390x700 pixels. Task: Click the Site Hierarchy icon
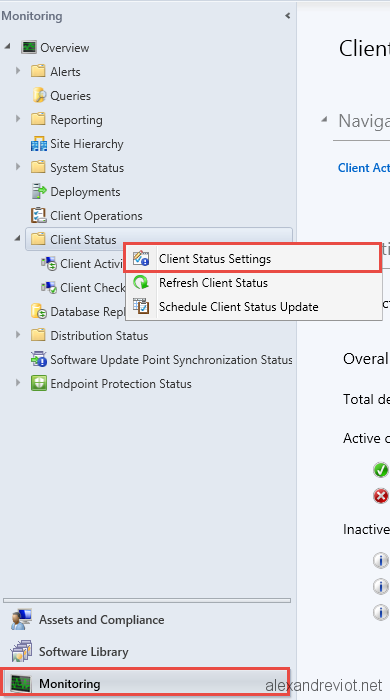click(39, 144)
